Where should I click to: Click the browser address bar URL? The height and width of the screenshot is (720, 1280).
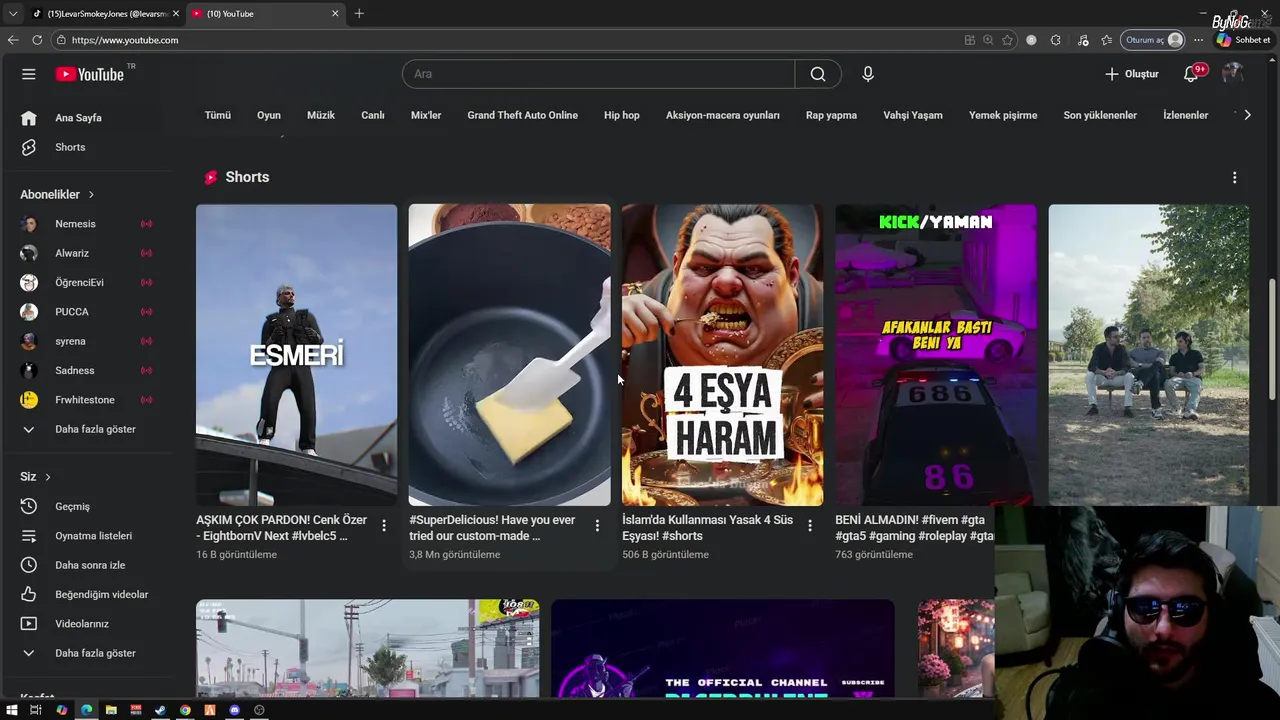pyautogui.click(x=125, y=40)
